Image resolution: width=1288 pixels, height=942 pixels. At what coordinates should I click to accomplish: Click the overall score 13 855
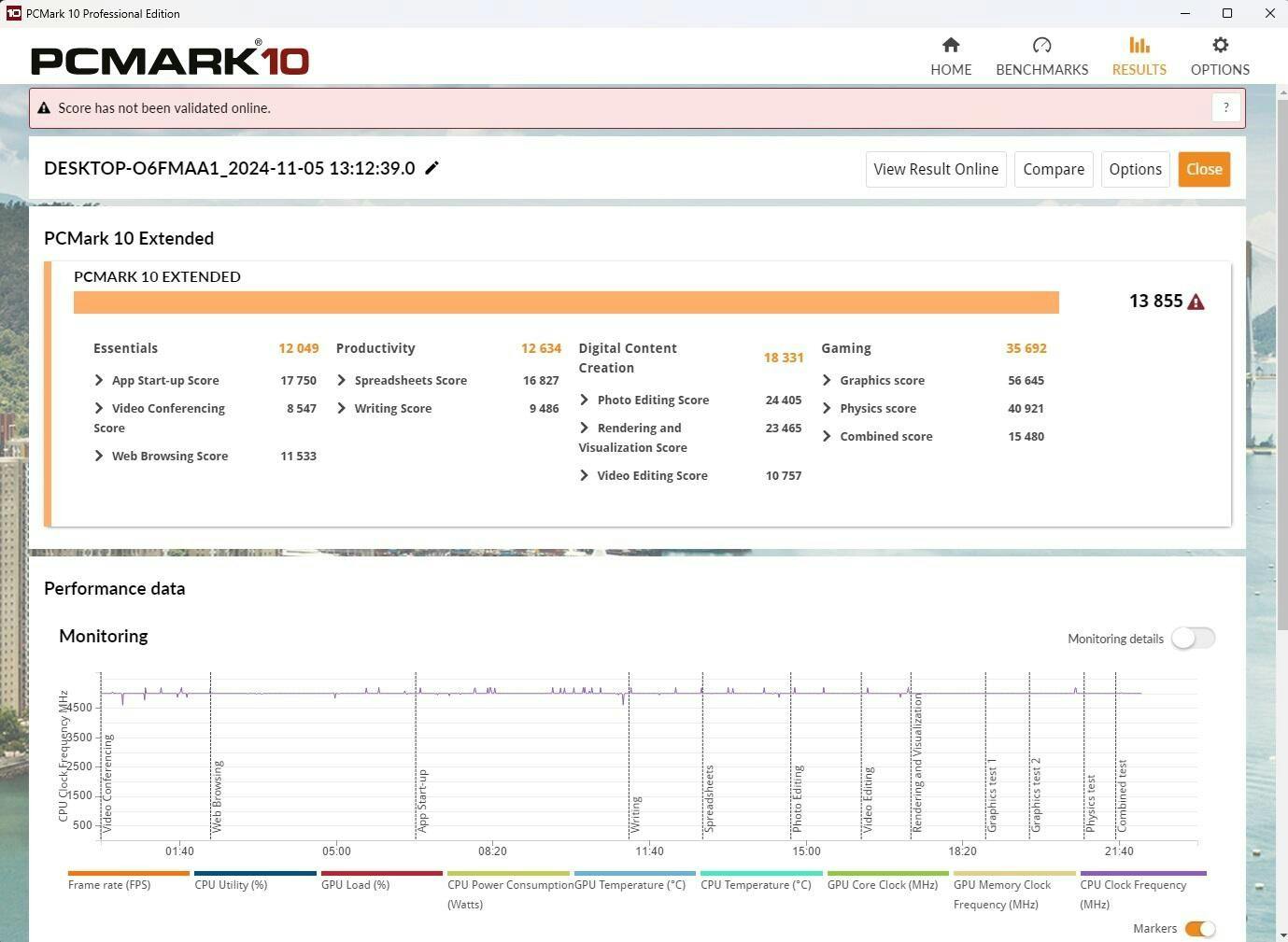[1155, 301]
